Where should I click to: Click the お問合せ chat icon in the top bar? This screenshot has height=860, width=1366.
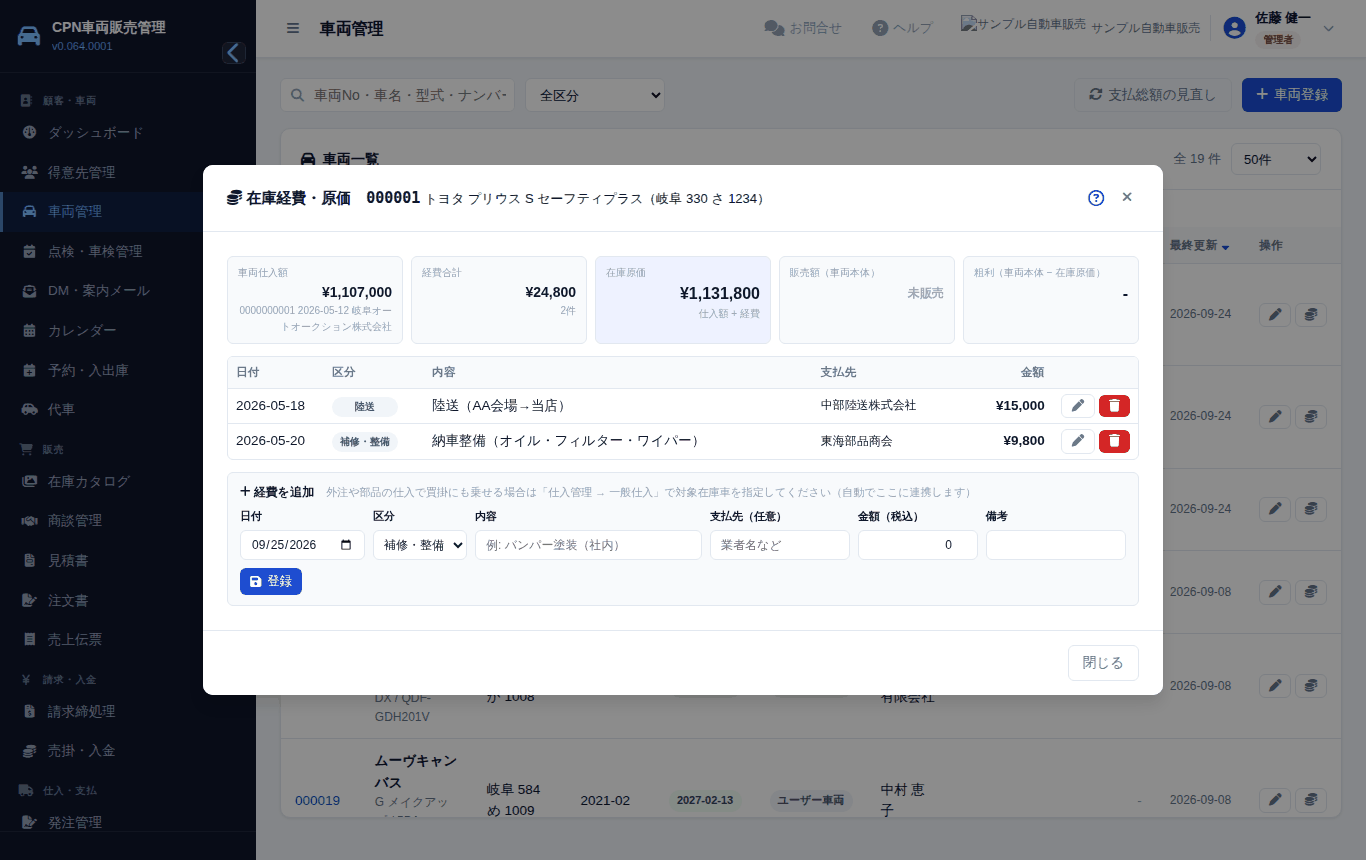[x=774, y=28]
